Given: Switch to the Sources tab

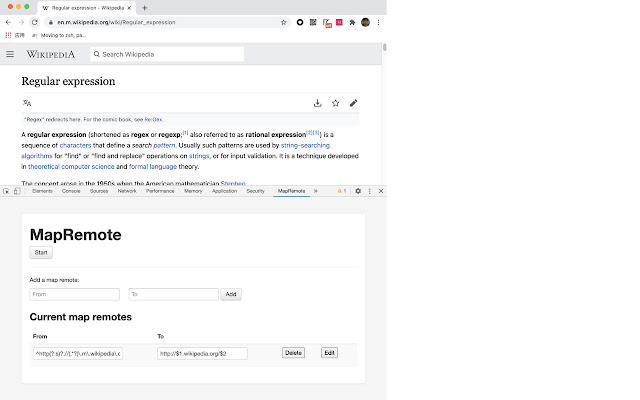Looking at the screenshot, I should pyautogui.click(x=99, y=191).
